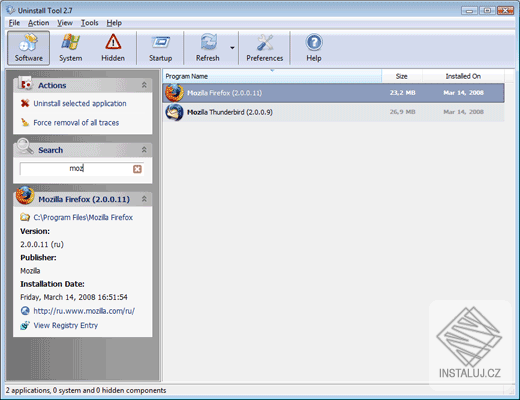Click the broom force removal icon
The height and width of the screenshot is (400, 520).
(x=25, y=122)
